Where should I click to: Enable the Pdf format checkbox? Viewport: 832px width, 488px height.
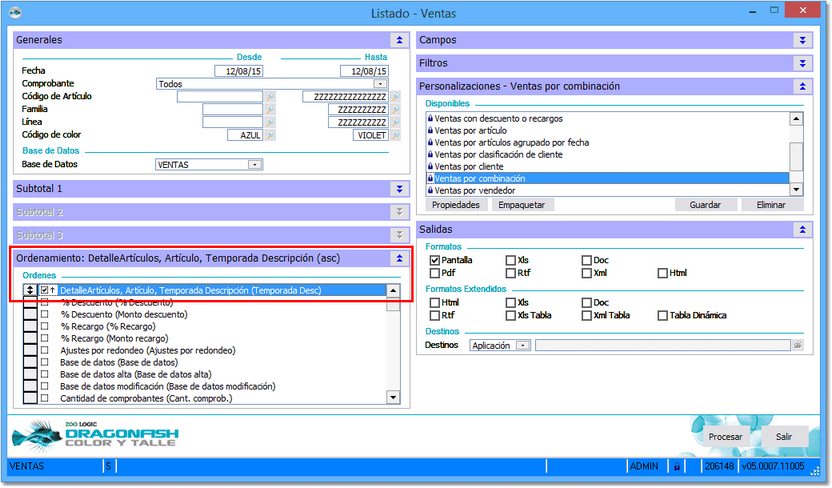(x=435, y=272)
